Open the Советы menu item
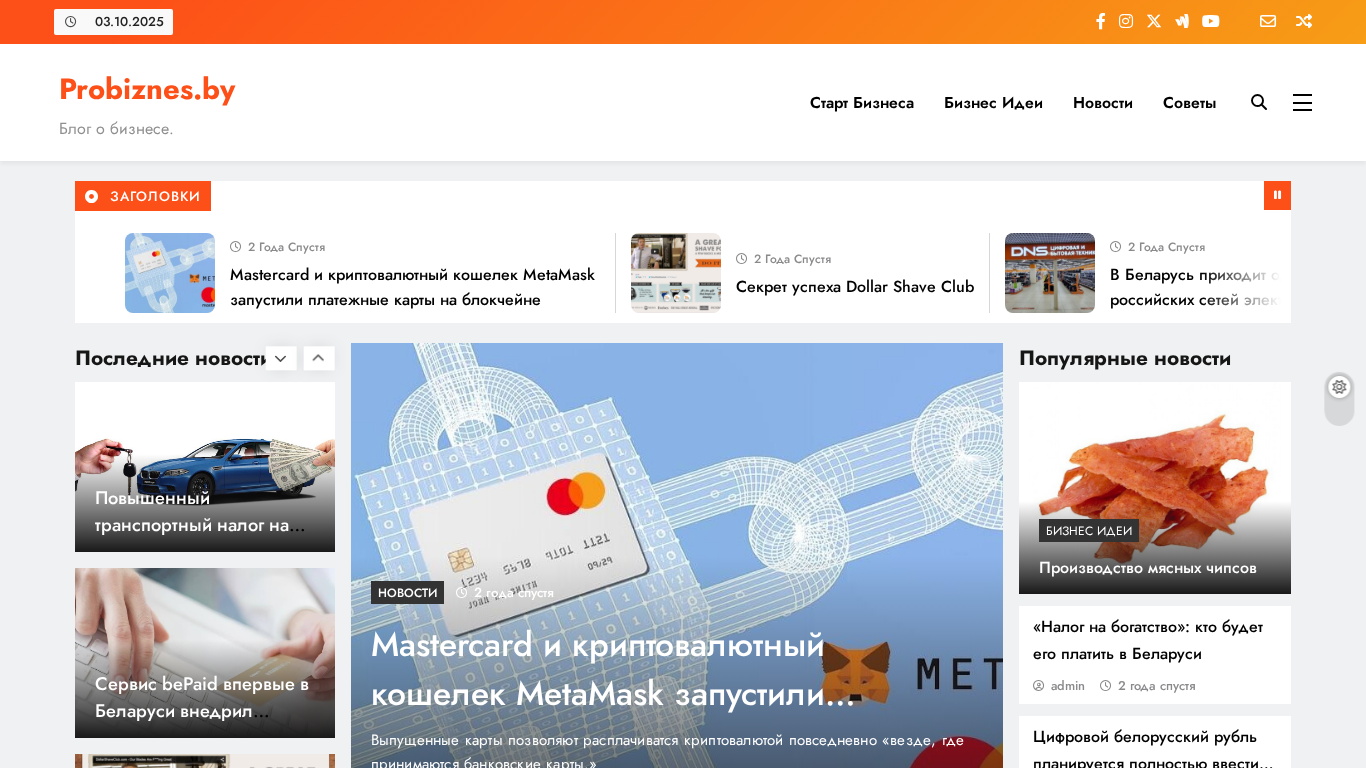This screenshot has height=768, width=1366. point(1190,103)
